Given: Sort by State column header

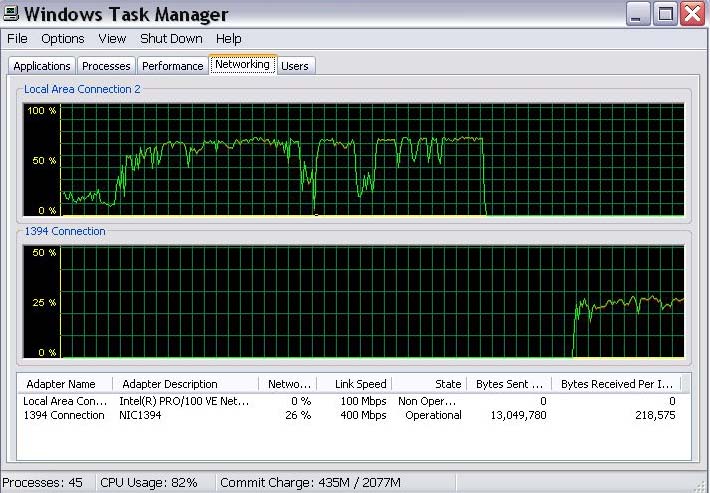Looking at the screenshot, I should (429, 384).
